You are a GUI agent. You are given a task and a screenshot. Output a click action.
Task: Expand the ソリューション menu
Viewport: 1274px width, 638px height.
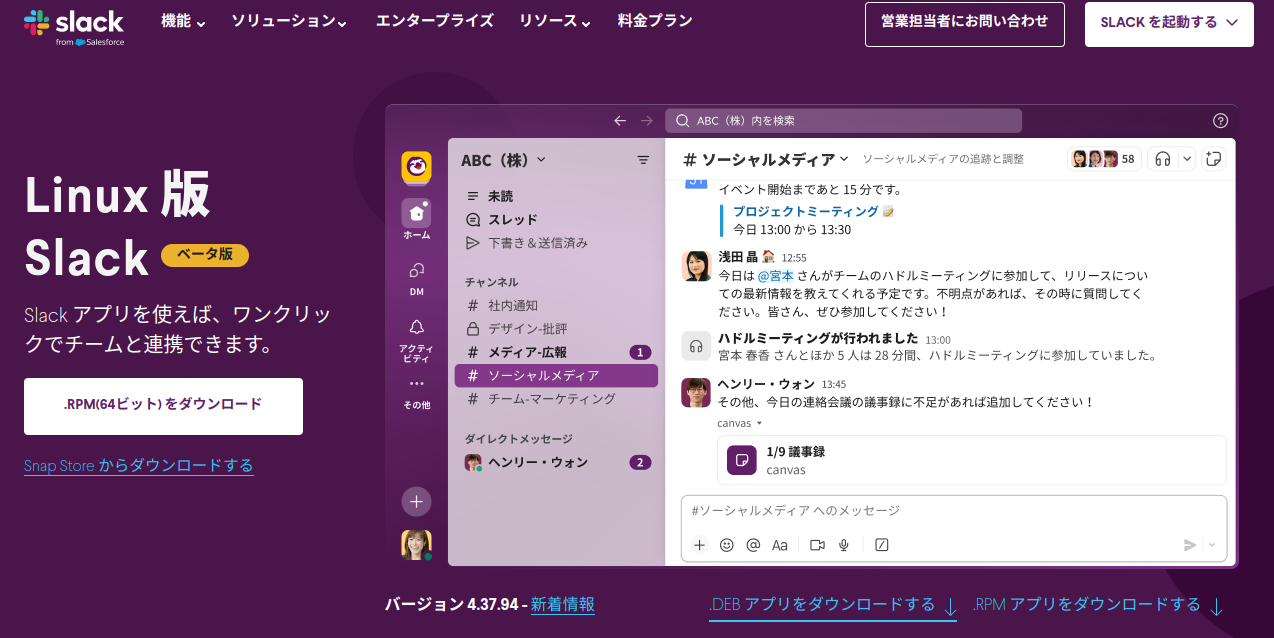click(x=289, y=21)
